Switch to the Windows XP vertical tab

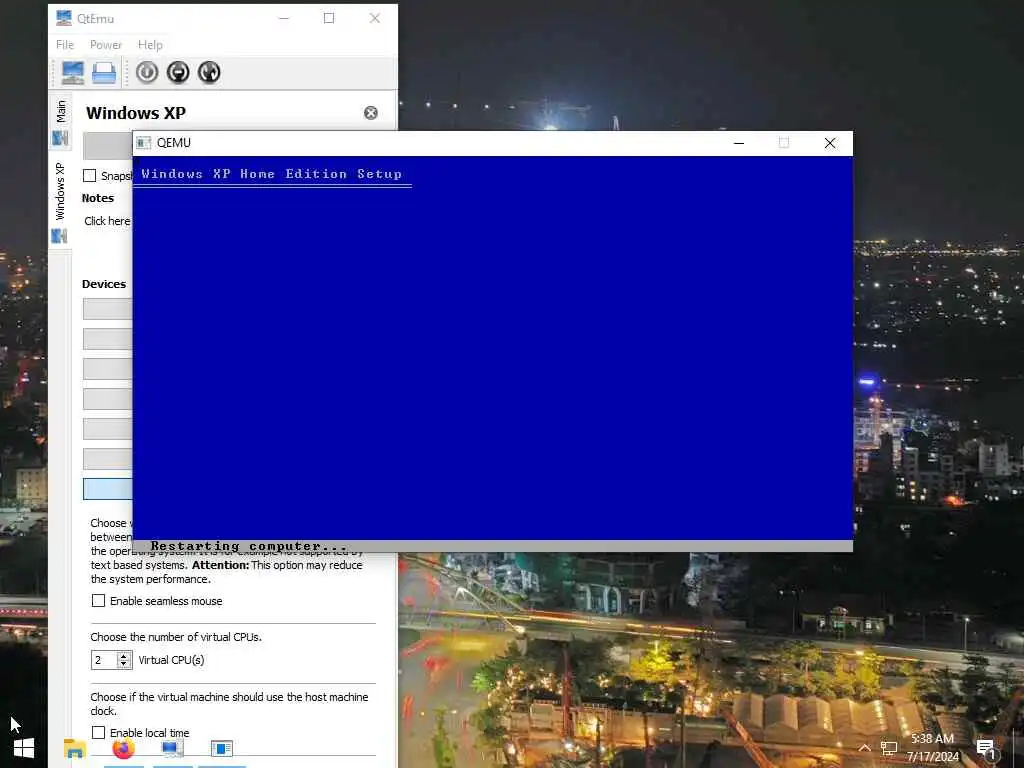[60, 202]
